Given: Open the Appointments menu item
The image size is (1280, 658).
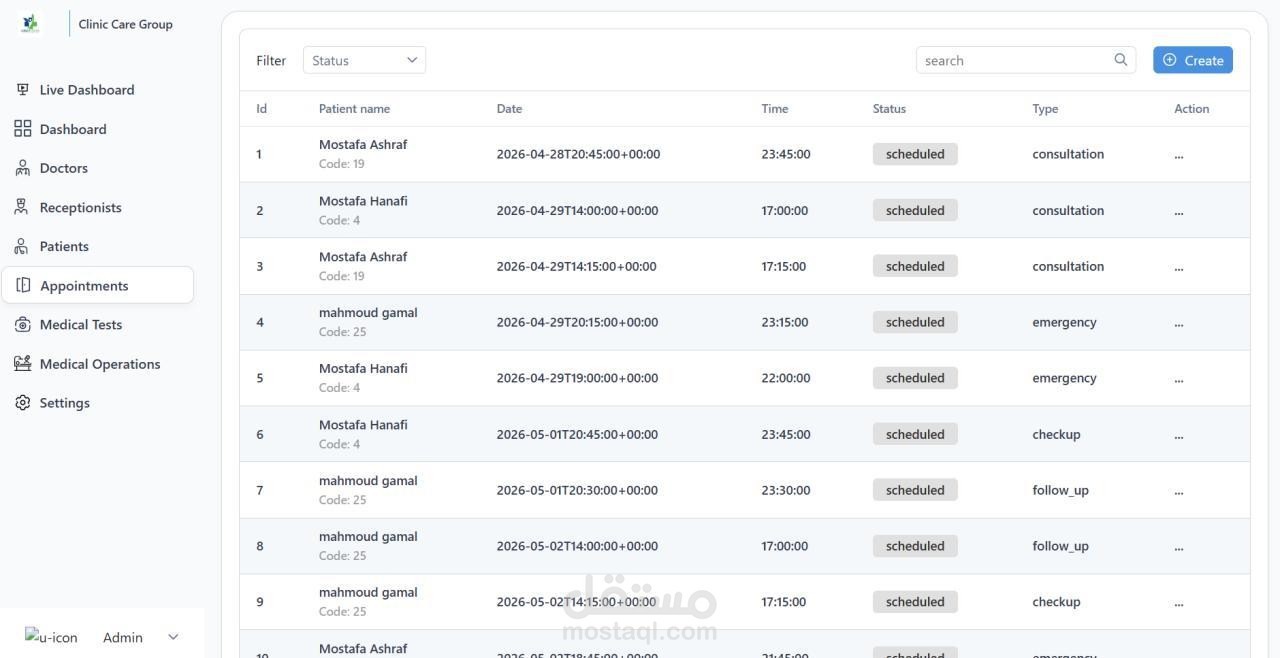Looking at the screenshot, I should [97, 285].
